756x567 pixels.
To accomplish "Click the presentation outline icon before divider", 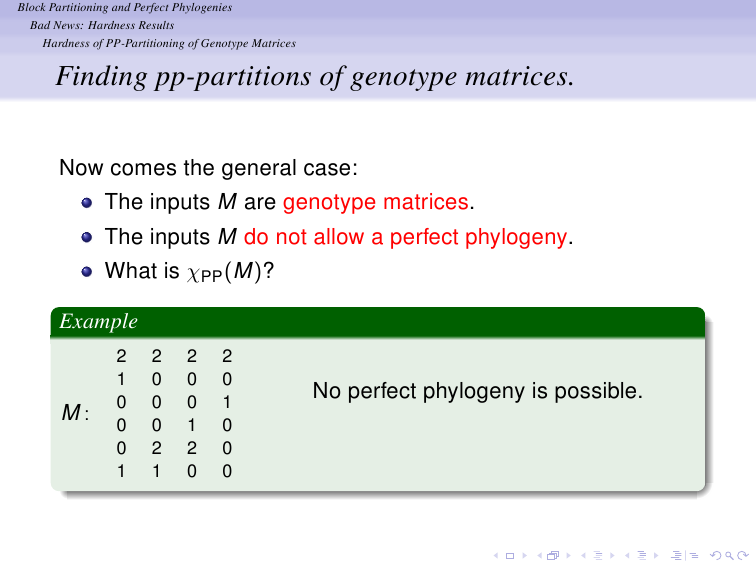I will click(676, 555).
